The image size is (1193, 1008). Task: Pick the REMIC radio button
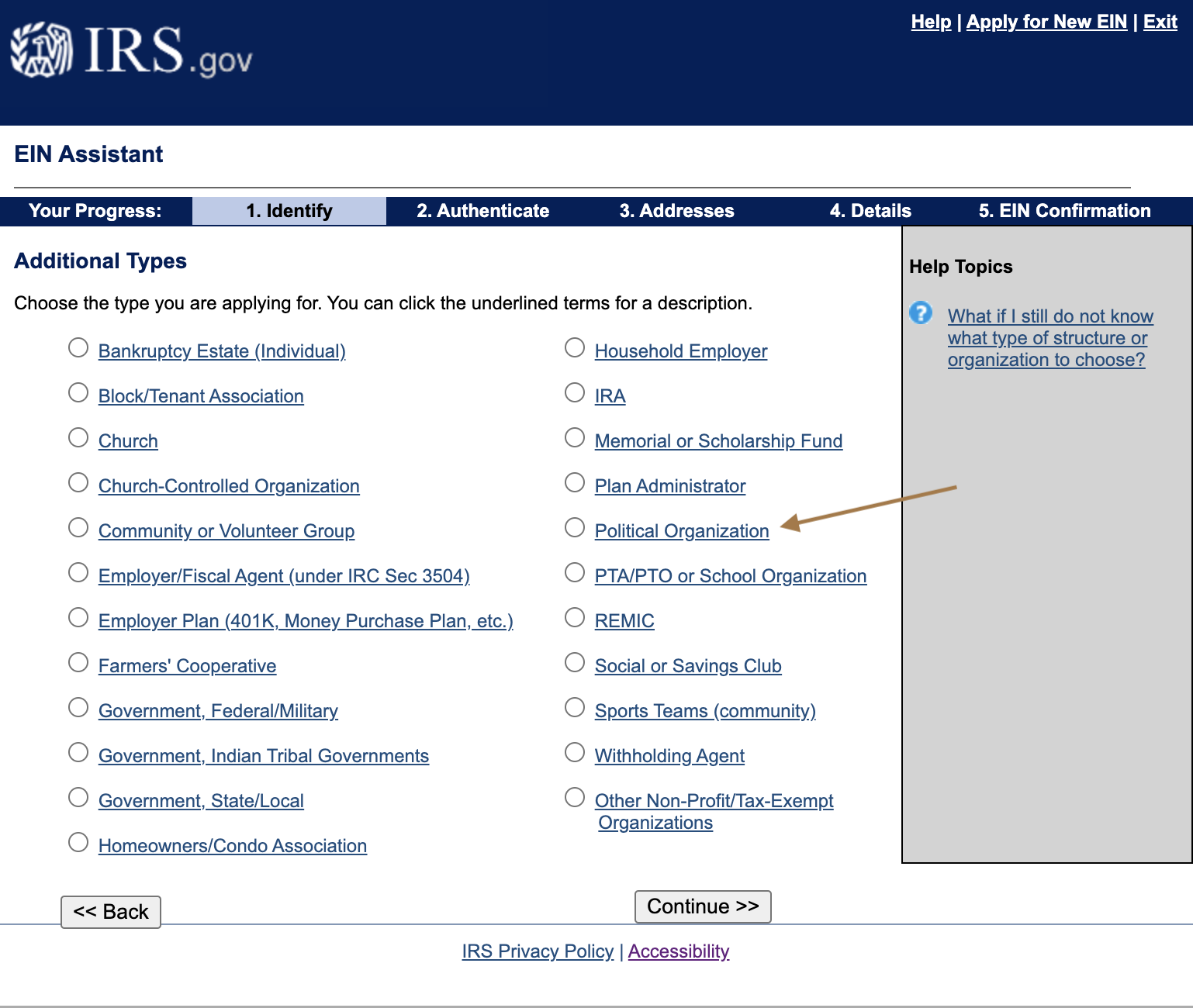[x=575, y=618]
